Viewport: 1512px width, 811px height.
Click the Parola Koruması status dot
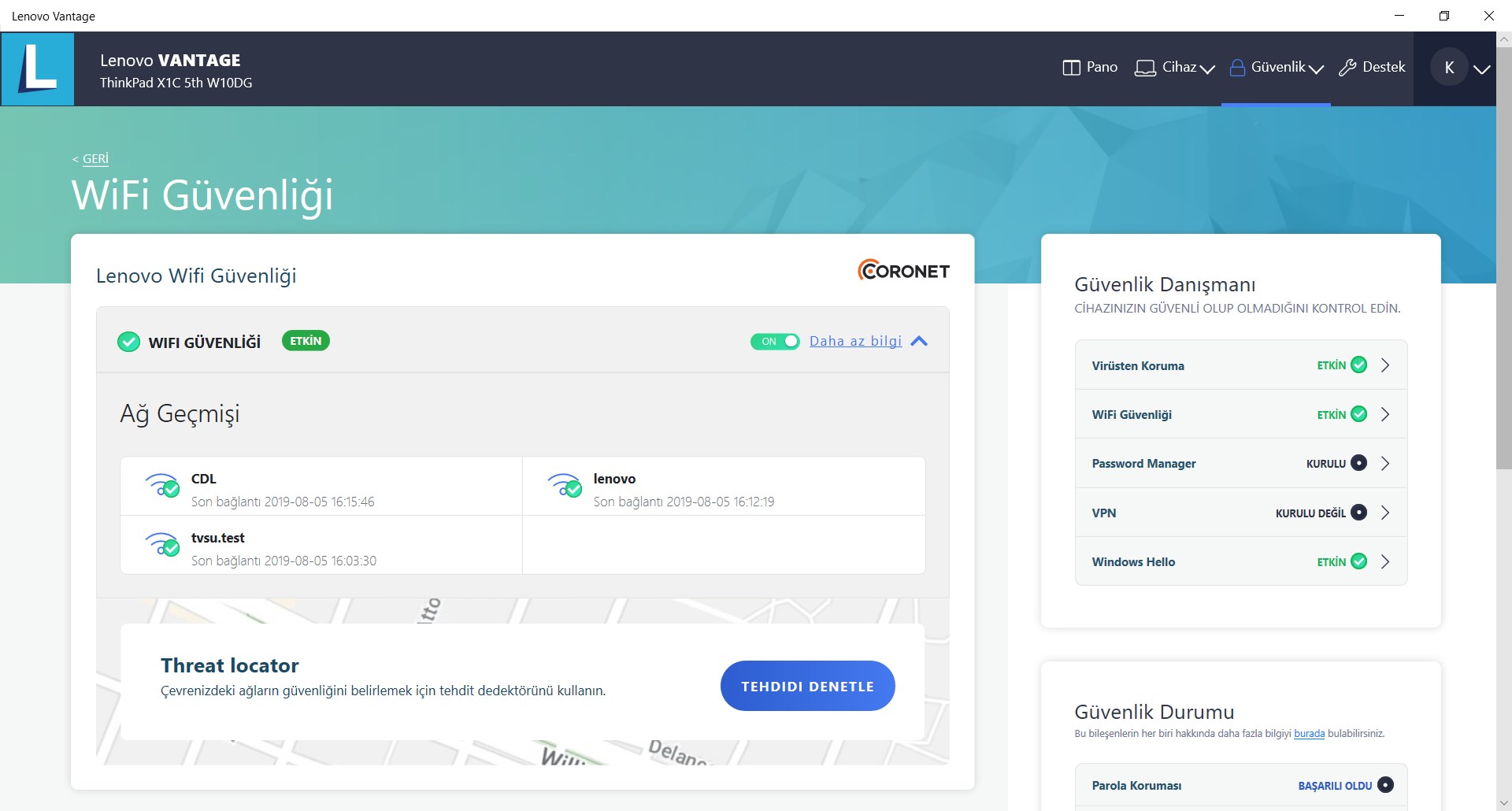click(x=1386, y=785)
